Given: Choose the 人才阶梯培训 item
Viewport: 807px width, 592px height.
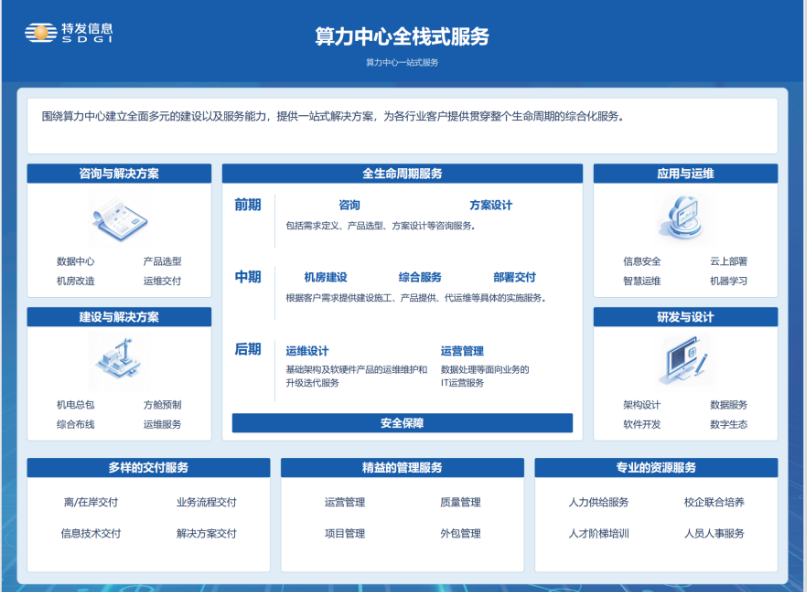Looking at the screenshot, I should 599,533.
